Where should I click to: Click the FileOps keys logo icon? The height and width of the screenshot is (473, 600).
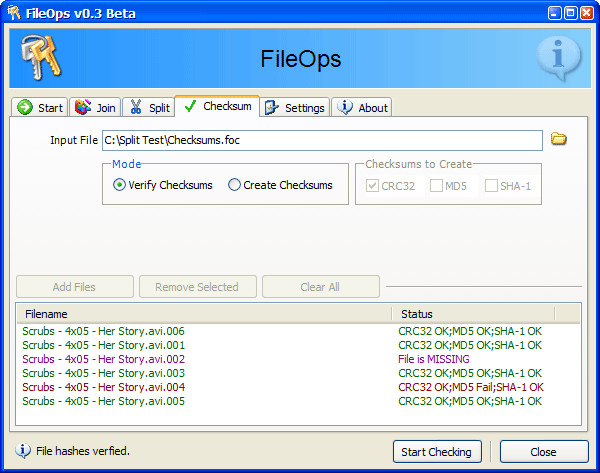41,57
